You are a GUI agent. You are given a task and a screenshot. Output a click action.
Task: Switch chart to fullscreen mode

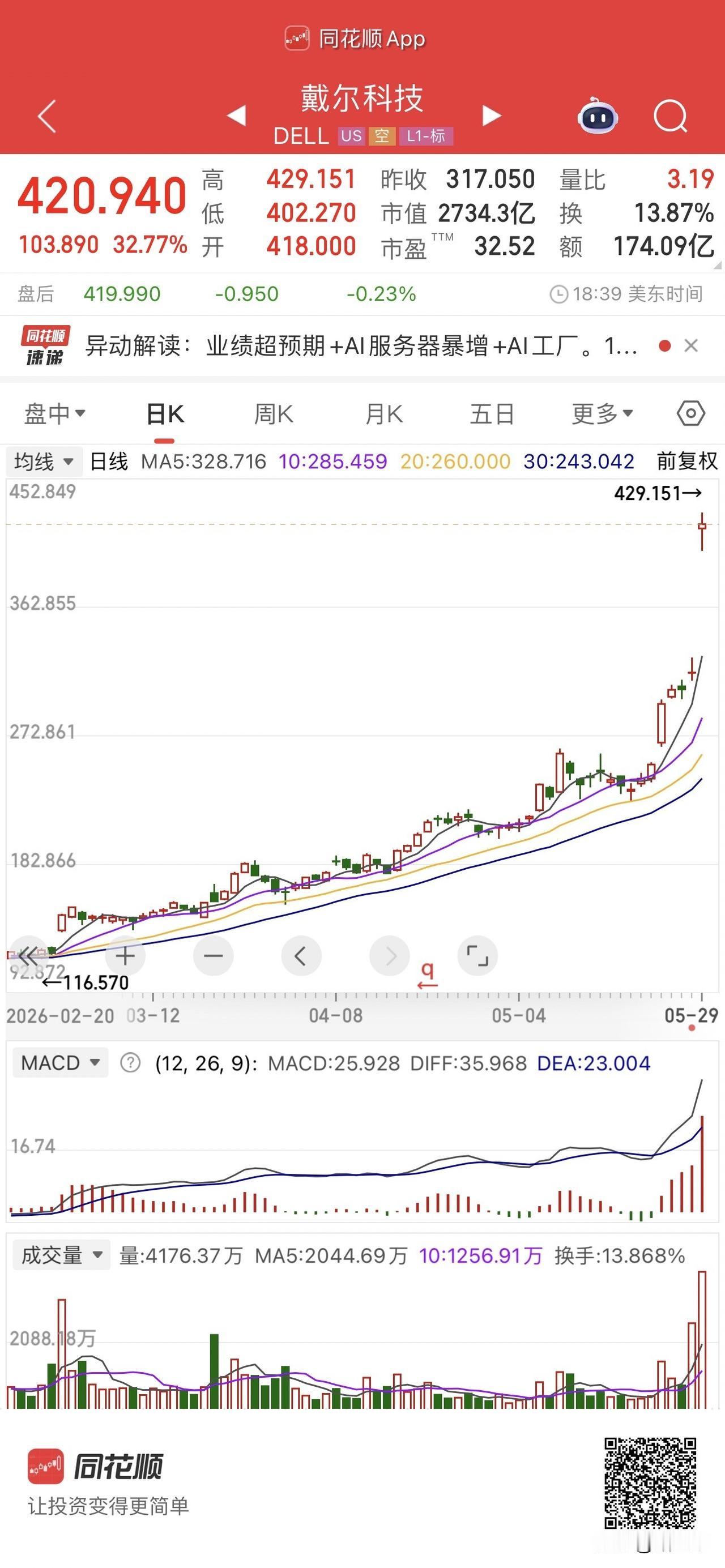click(477, 956)
